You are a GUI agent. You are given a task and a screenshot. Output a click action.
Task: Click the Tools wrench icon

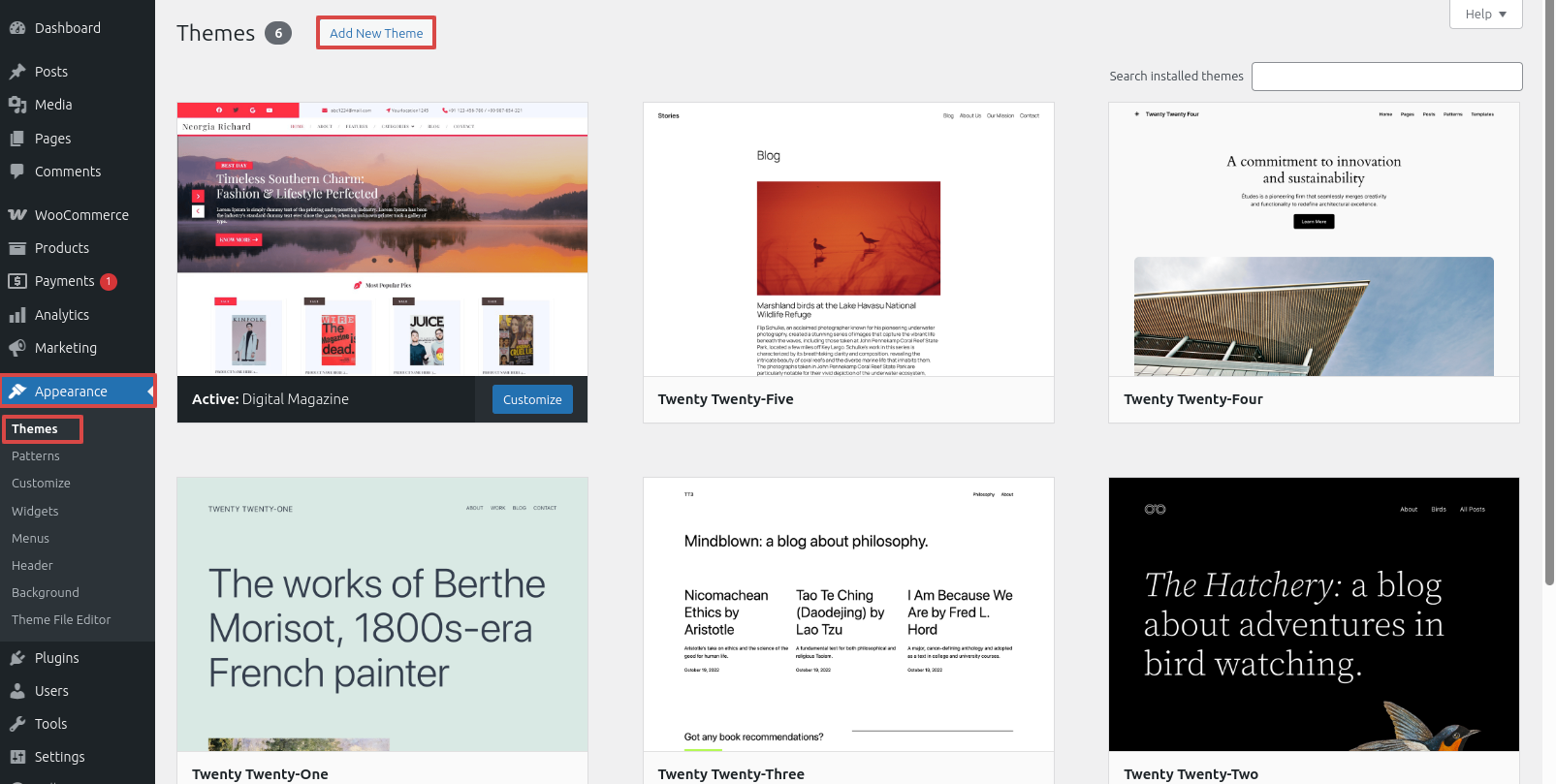tap(16, 724)
